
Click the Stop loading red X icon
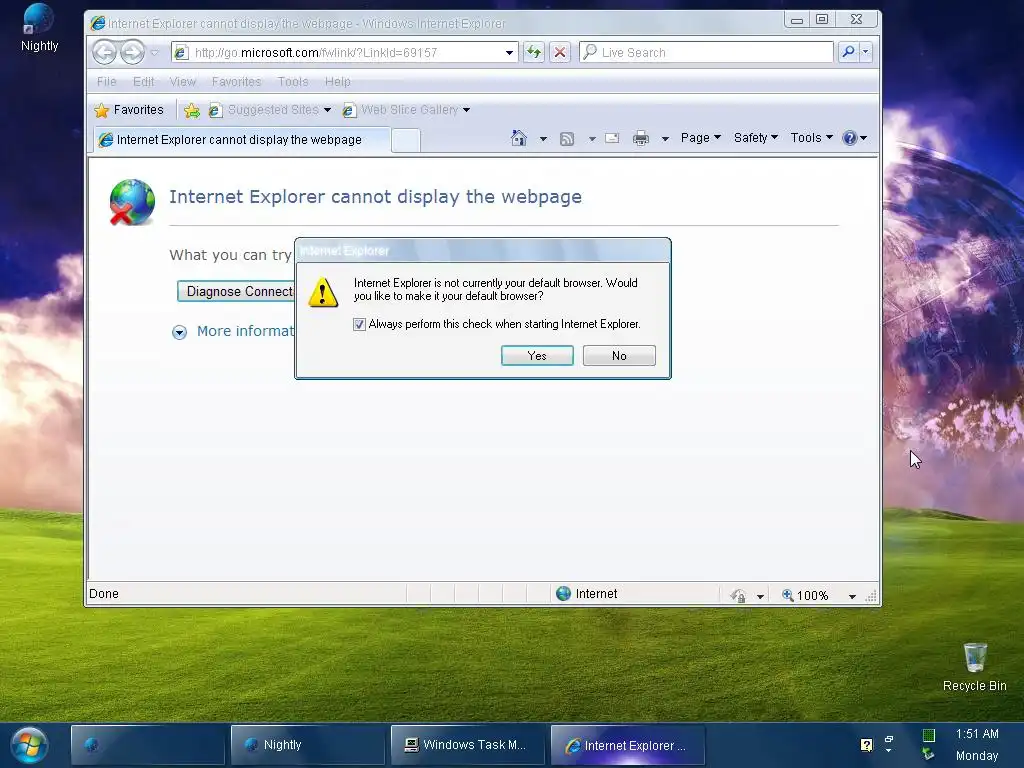coord(560,52)
